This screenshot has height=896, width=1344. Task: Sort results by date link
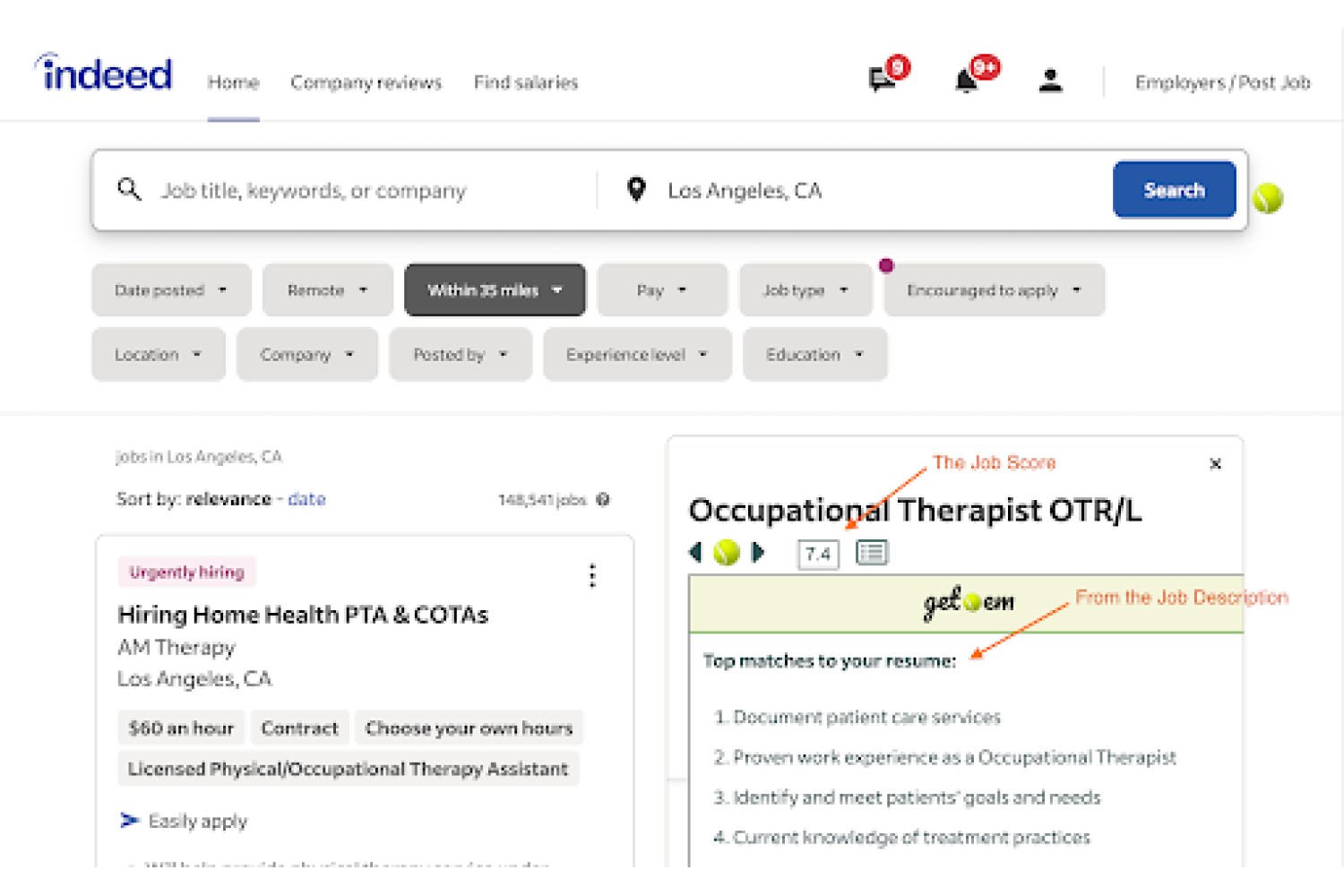(306, 499)
